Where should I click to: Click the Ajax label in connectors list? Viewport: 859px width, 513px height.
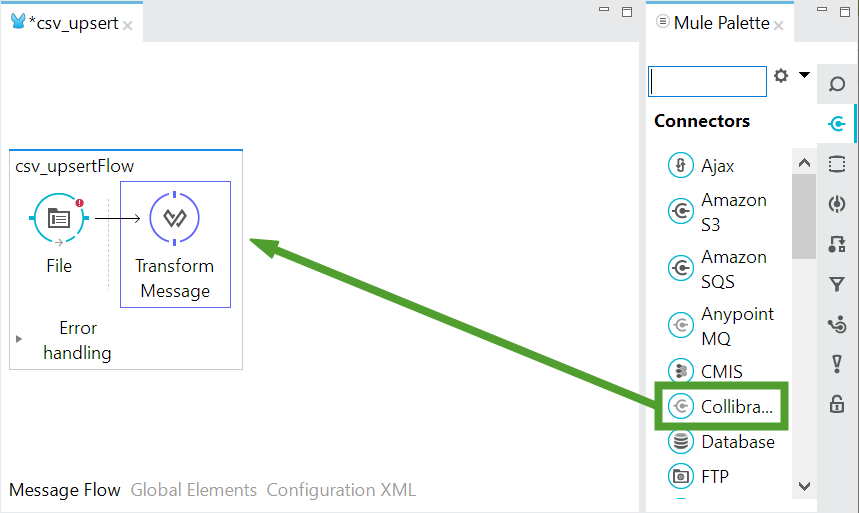pyautogui.click(x=717, y=166)
